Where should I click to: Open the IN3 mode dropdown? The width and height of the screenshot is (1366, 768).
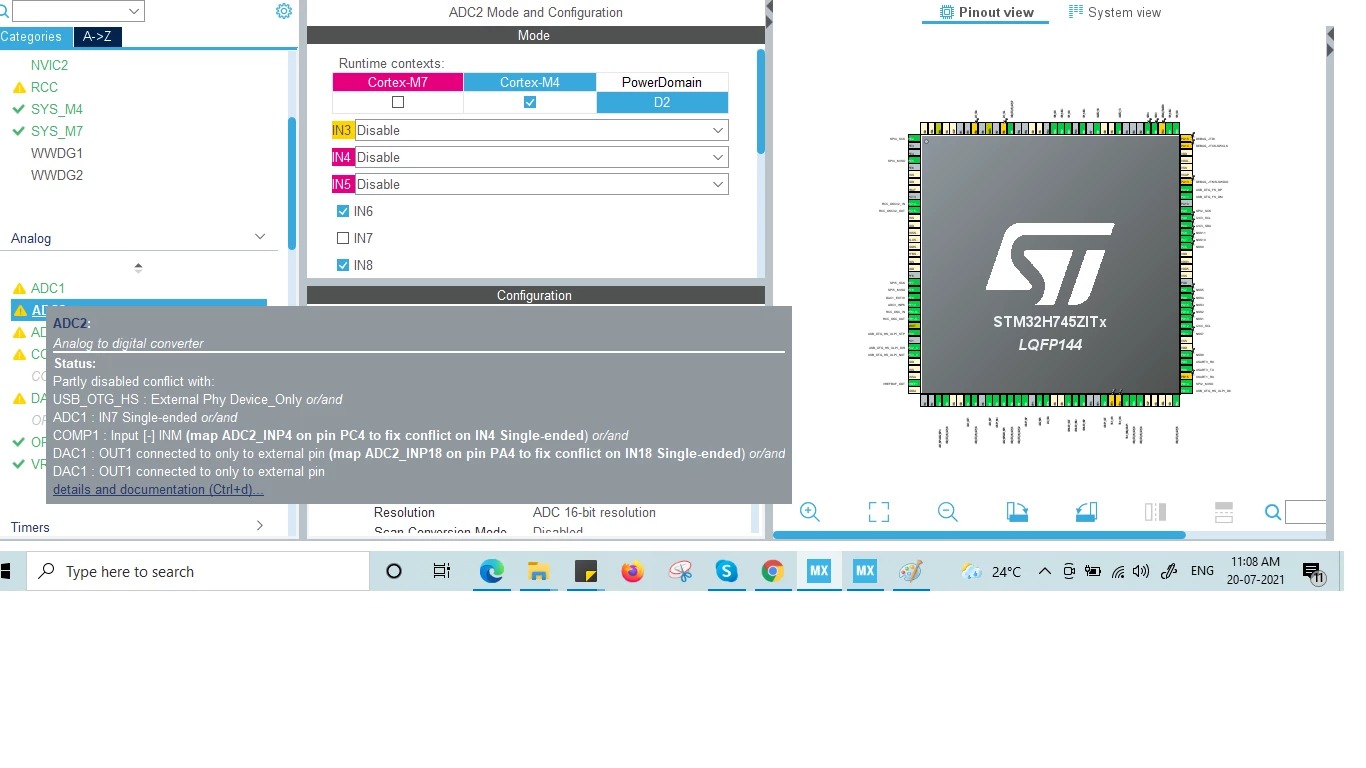[541, 130]
